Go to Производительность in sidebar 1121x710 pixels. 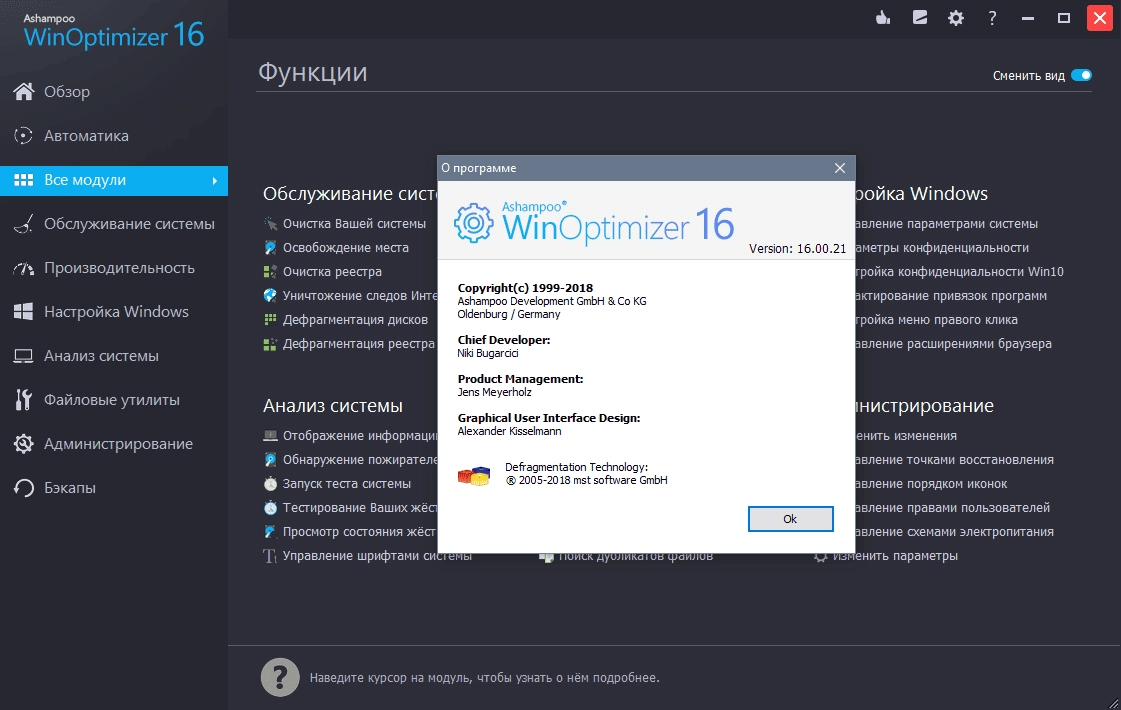114,268
